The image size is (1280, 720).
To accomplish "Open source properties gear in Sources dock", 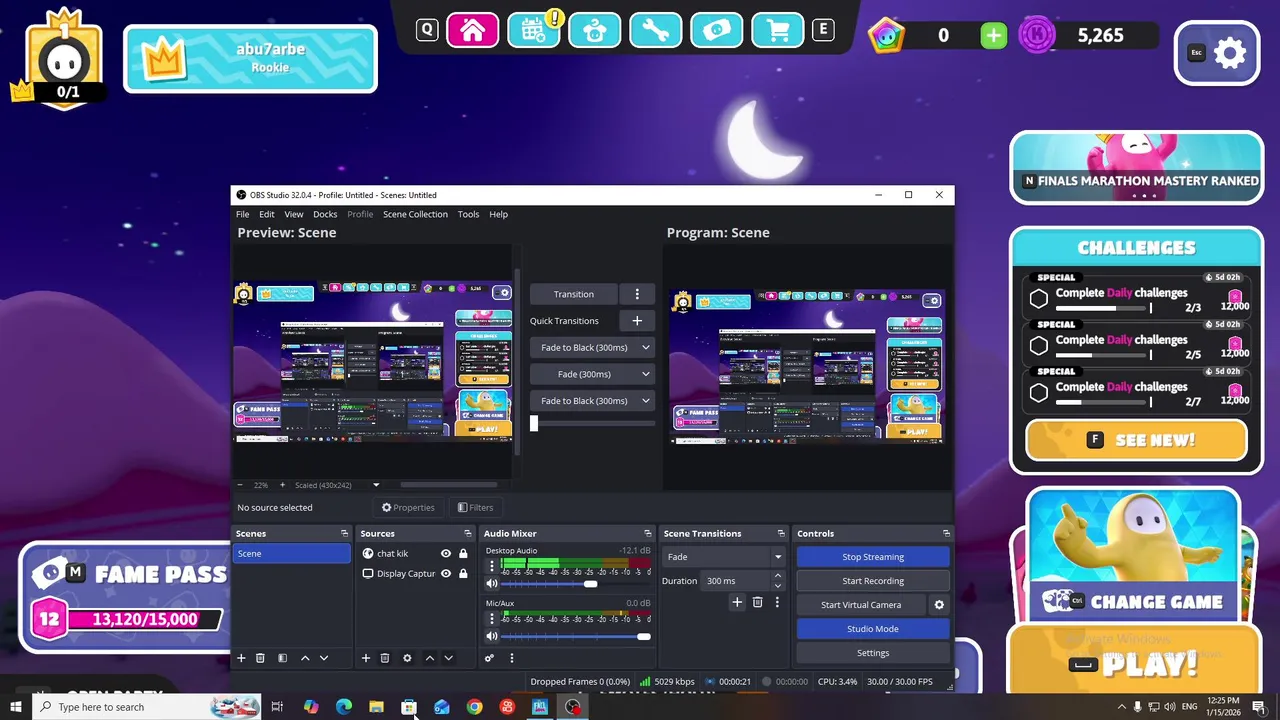I will tap(407, 658).
